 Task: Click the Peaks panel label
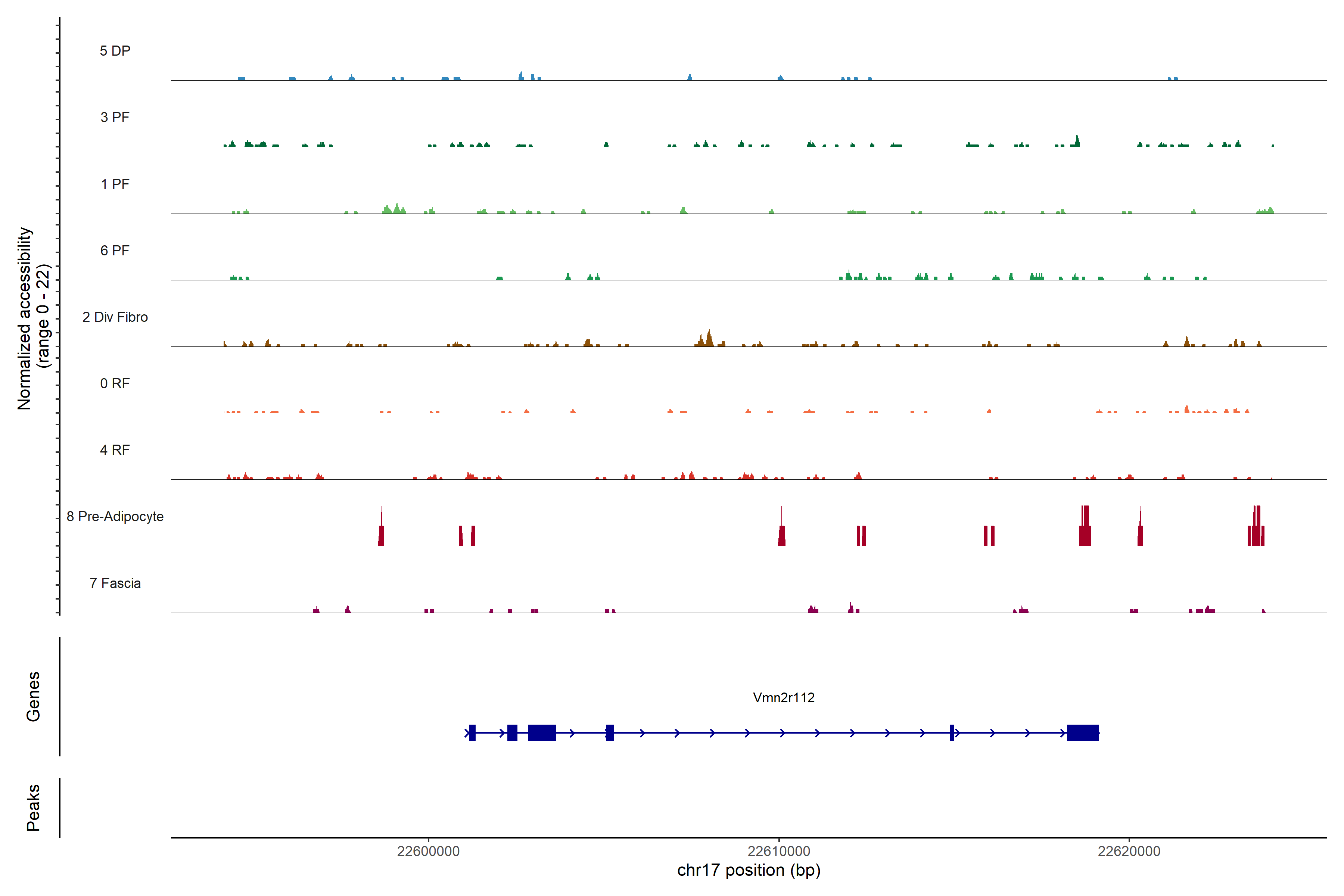[33, 807]
